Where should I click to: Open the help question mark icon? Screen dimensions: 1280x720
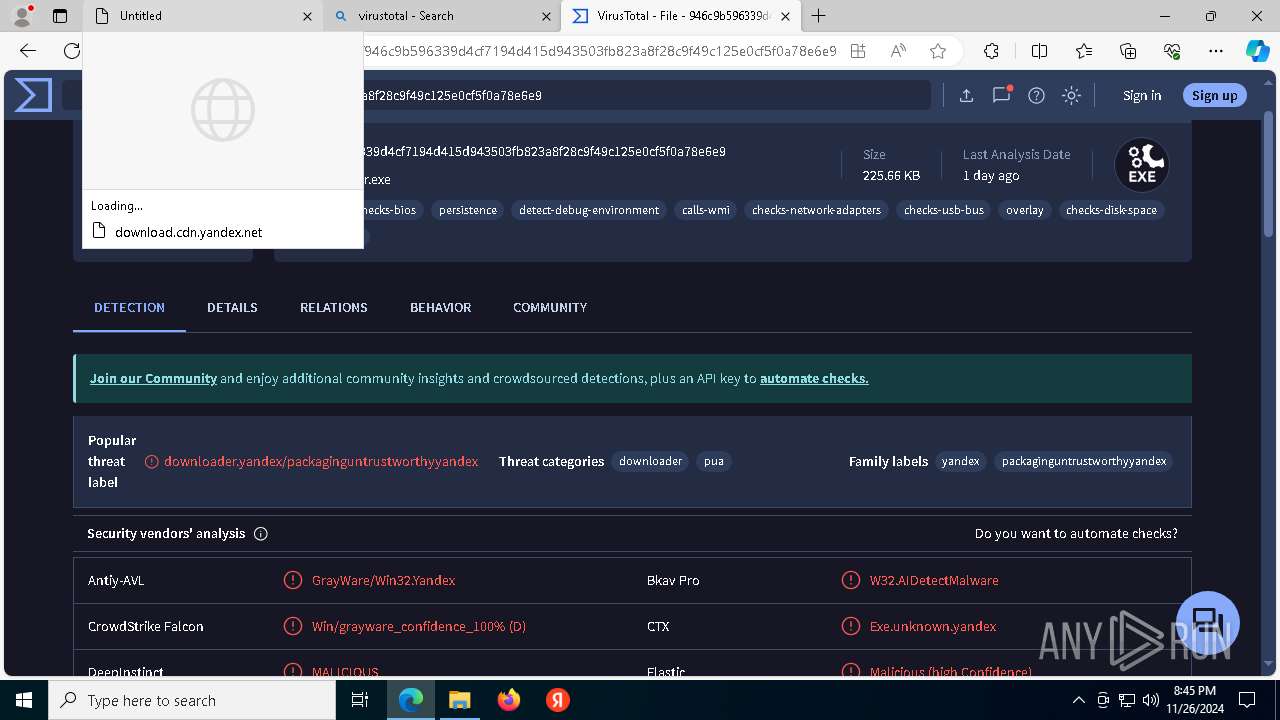(x=1036, y=95)
